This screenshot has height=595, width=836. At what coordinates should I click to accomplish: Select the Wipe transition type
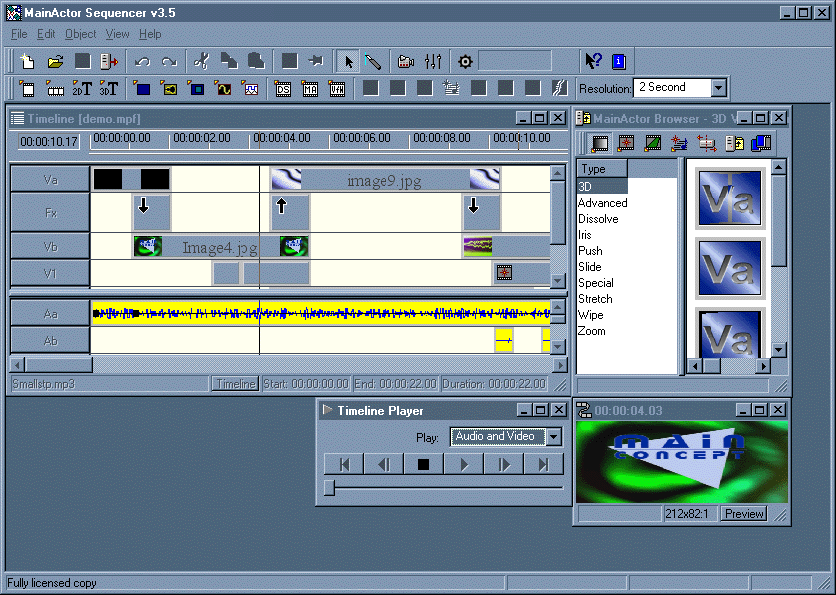pyautogui.click(x=590, y=315)
